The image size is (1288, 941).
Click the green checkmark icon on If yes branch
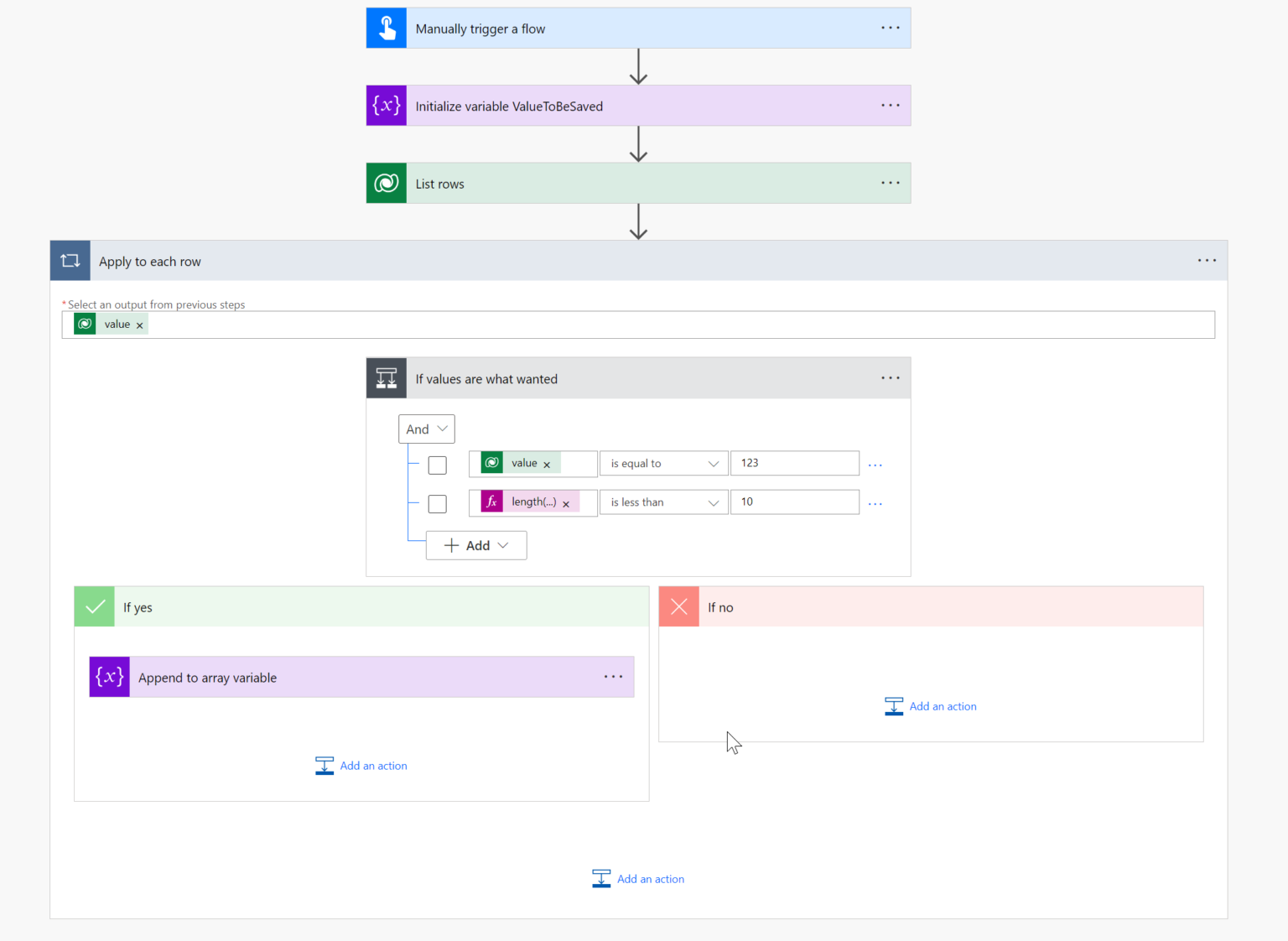pos(94,606)
